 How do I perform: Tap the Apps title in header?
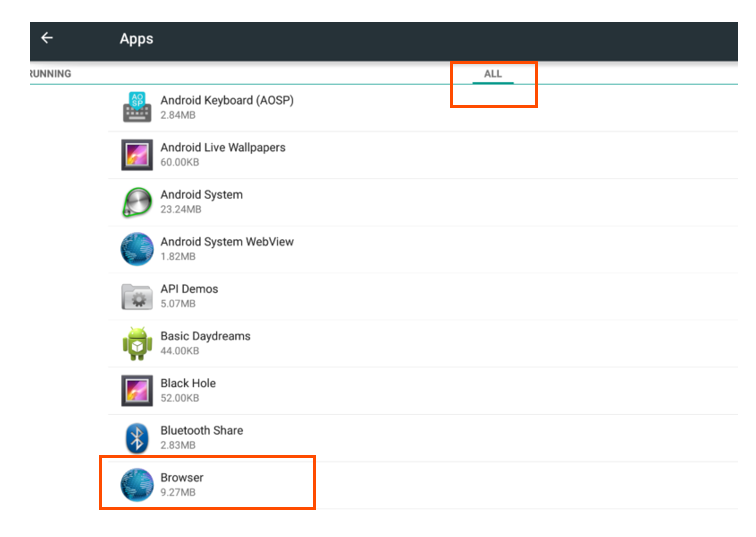coord(136,39)
